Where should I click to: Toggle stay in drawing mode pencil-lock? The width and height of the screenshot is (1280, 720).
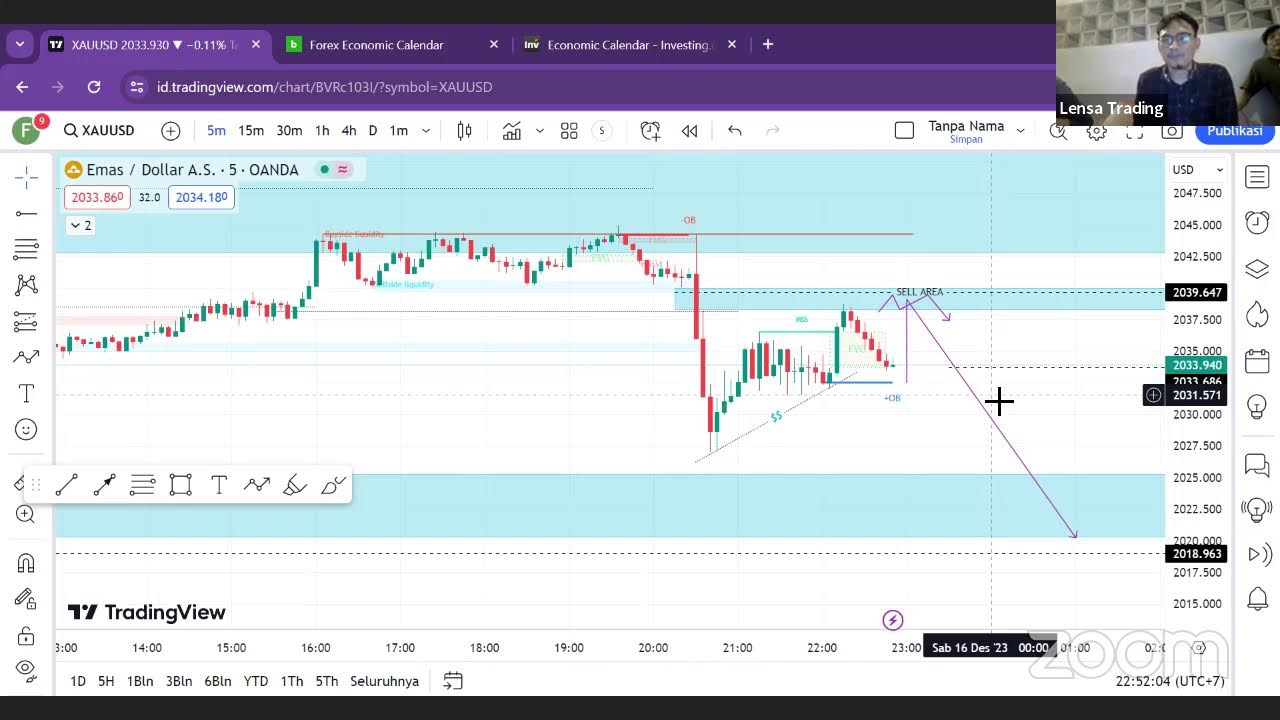[26, 599]
